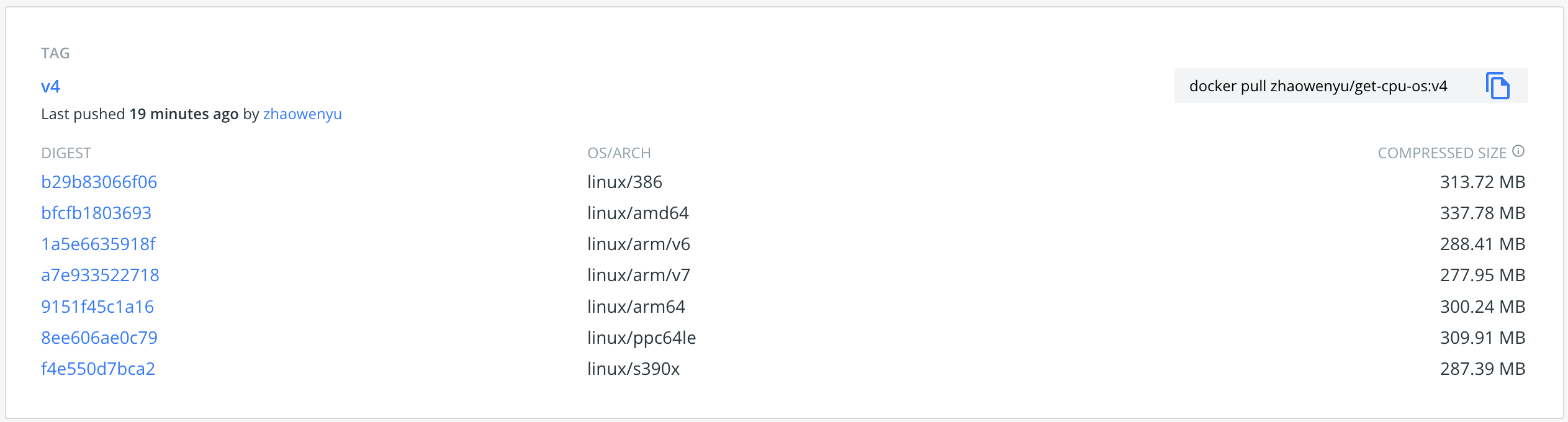Open digest 1a5e6635918f
The width and height of the screenshot is (1568, 422).
(x=99, y=244)
